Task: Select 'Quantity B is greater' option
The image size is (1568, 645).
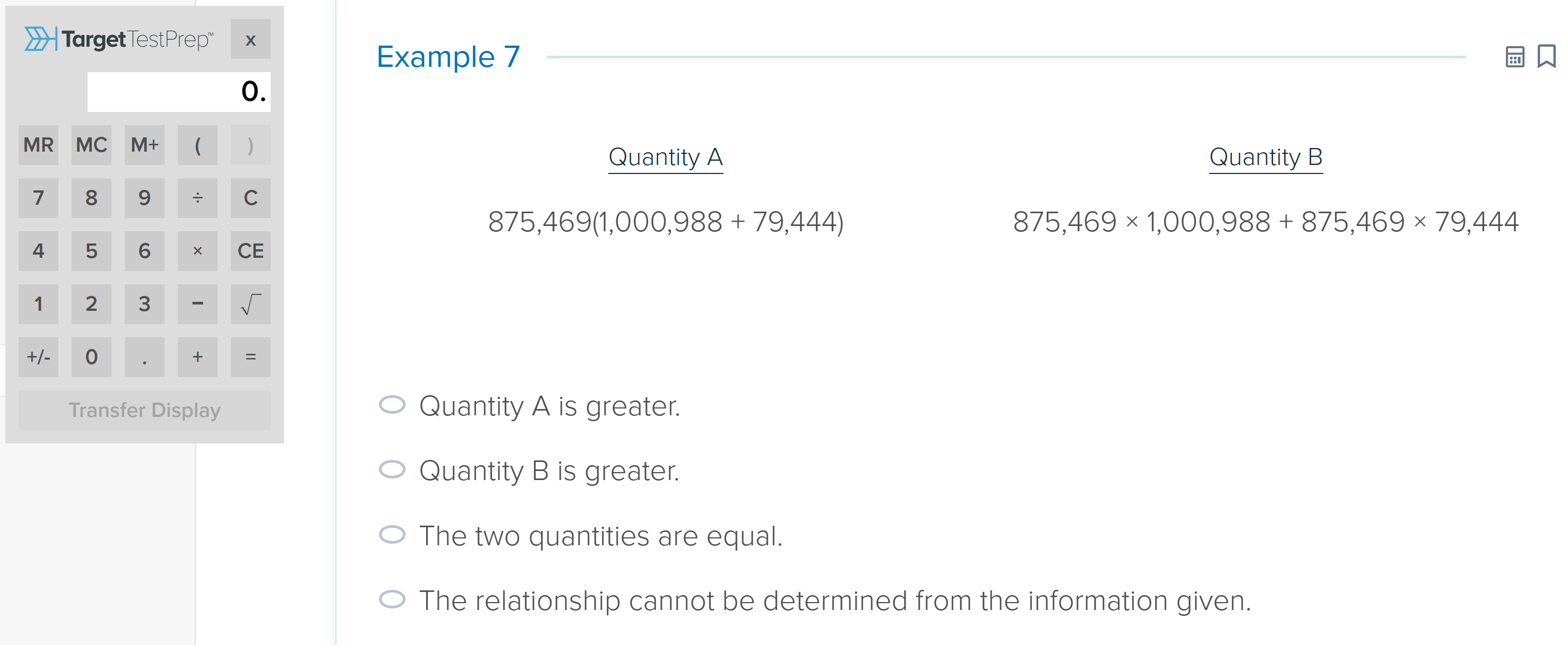Action: (392, 470)
